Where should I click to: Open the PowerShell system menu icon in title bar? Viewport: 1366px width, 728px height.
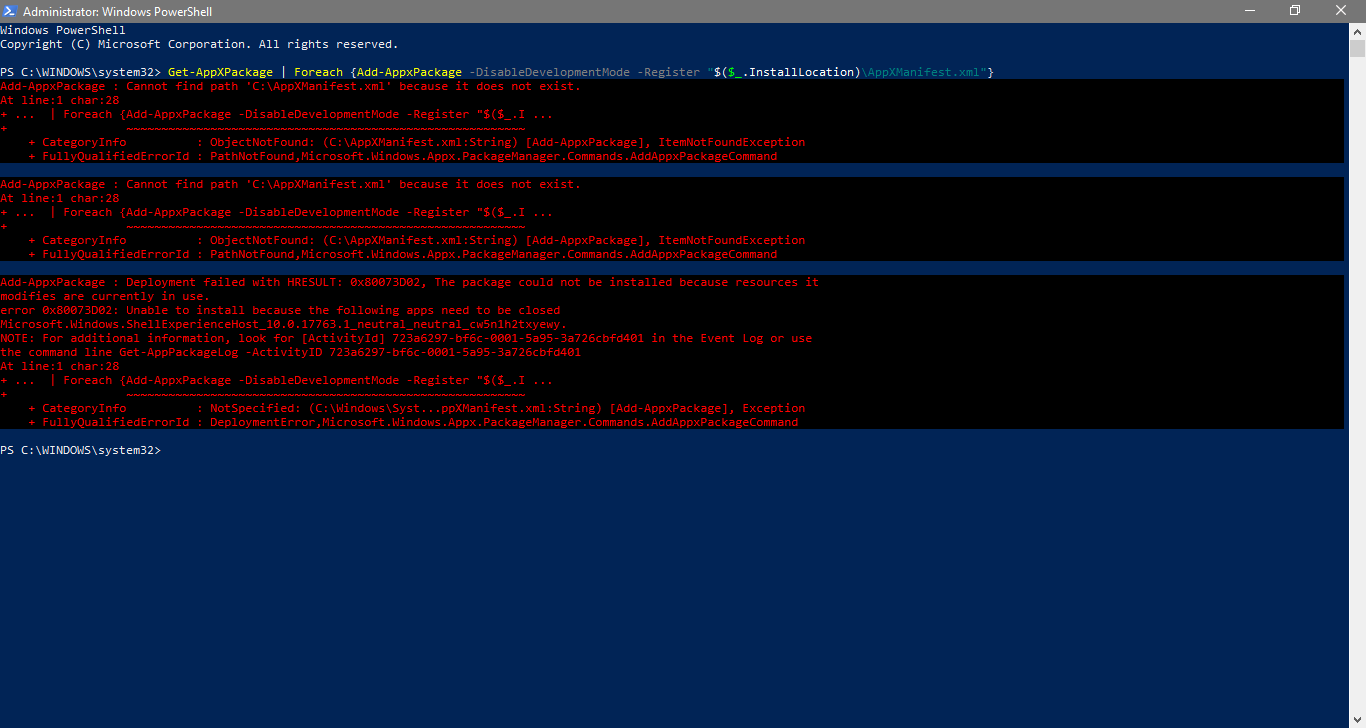click(x=10, y=11)
